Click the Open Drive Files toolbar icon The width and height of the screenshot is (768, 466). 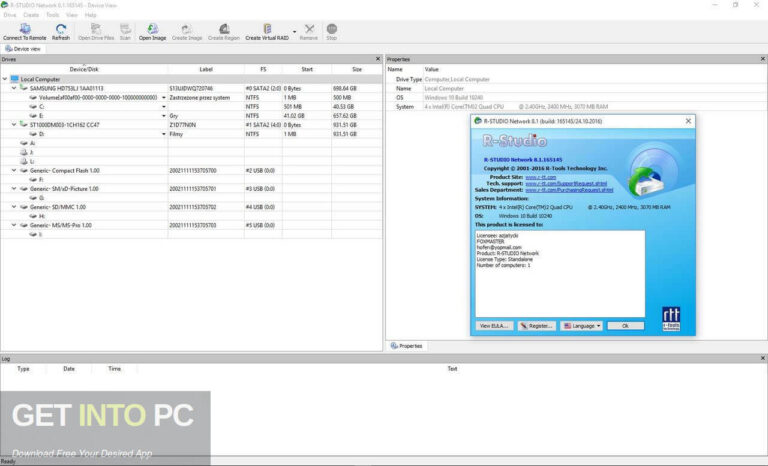96,29
